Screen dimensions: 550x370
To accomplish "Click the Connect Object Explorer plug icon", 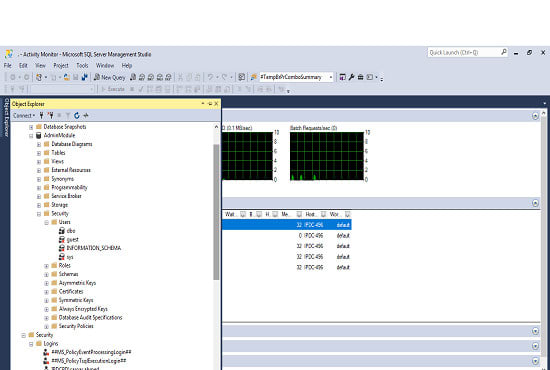I will point(41,115).
